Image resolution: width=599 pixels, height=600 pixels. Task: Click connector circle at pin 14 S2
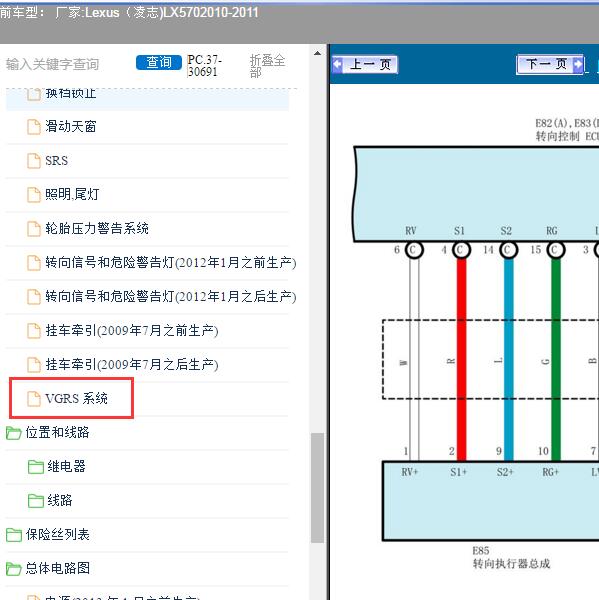pyautogui.click(x=509, y=250)
